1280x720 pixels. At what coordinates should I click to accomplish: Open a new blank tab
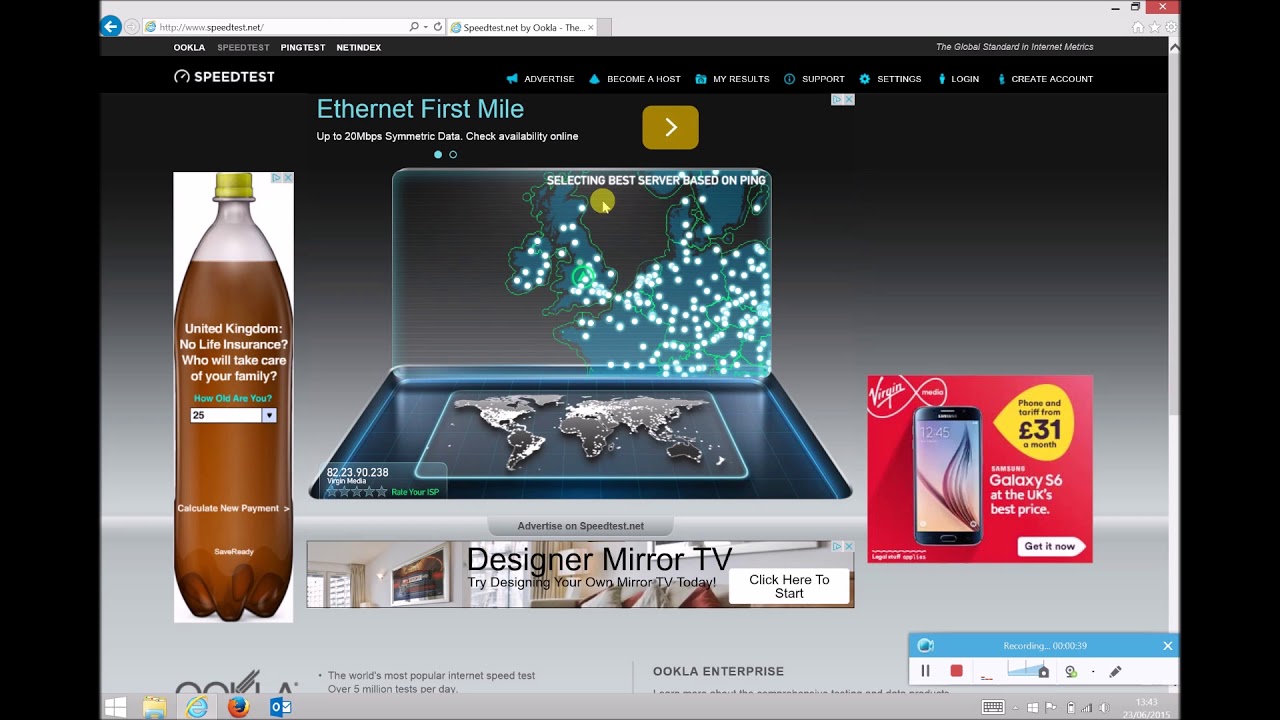coord(606,27)
